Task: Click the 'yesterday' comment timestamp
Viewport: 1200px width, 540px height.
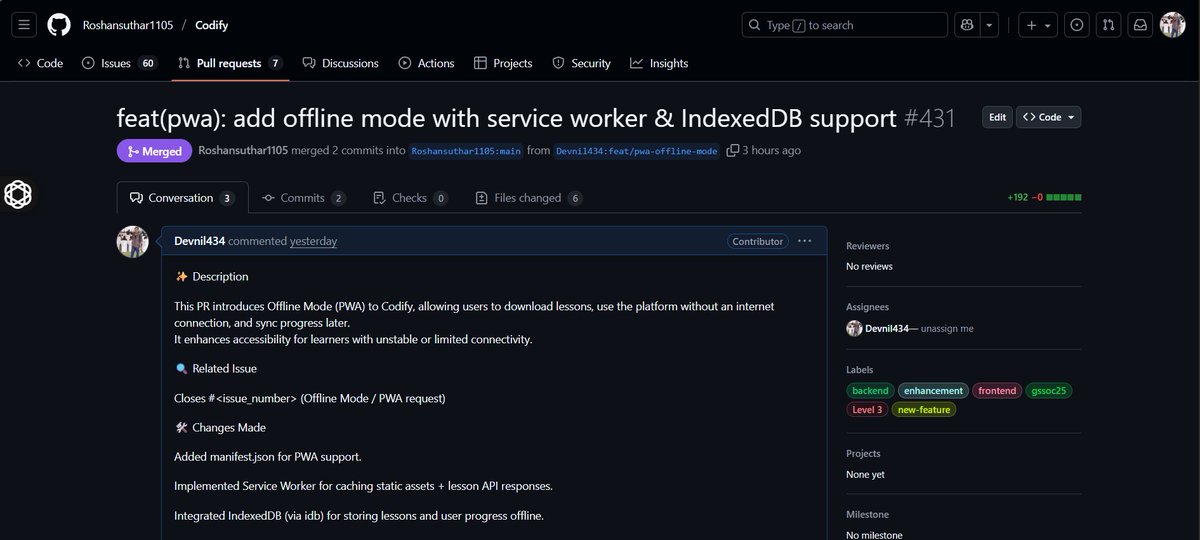Action: pyautogui.click(x=313, y=241)
